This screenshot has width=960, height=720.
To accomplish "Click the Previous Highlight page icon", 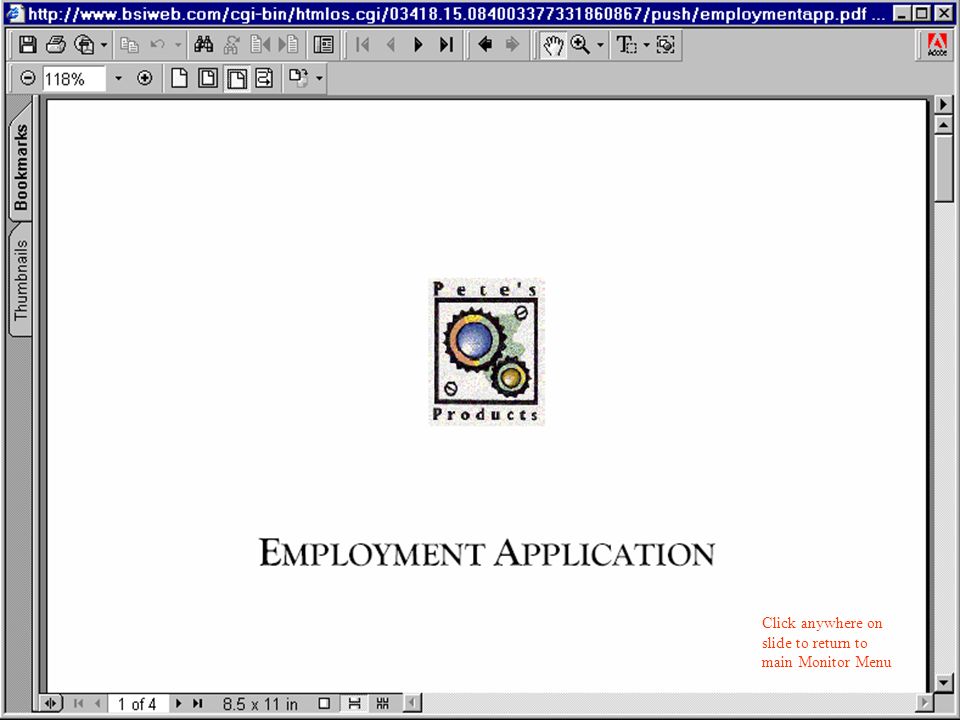I will tap(260, 45).
